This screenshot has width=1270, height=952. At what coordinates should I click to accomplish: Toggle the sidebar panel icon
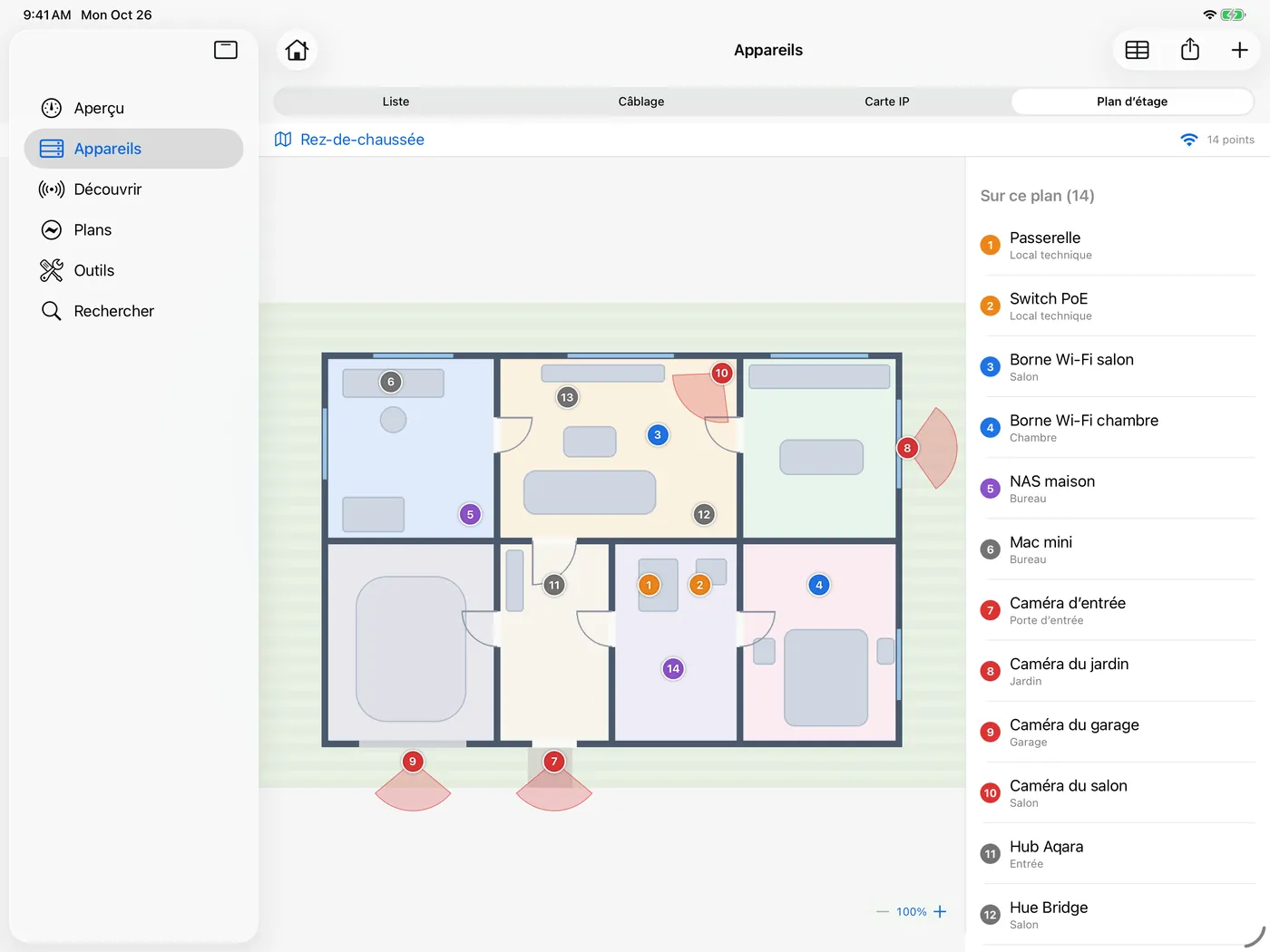pos(226,50)
